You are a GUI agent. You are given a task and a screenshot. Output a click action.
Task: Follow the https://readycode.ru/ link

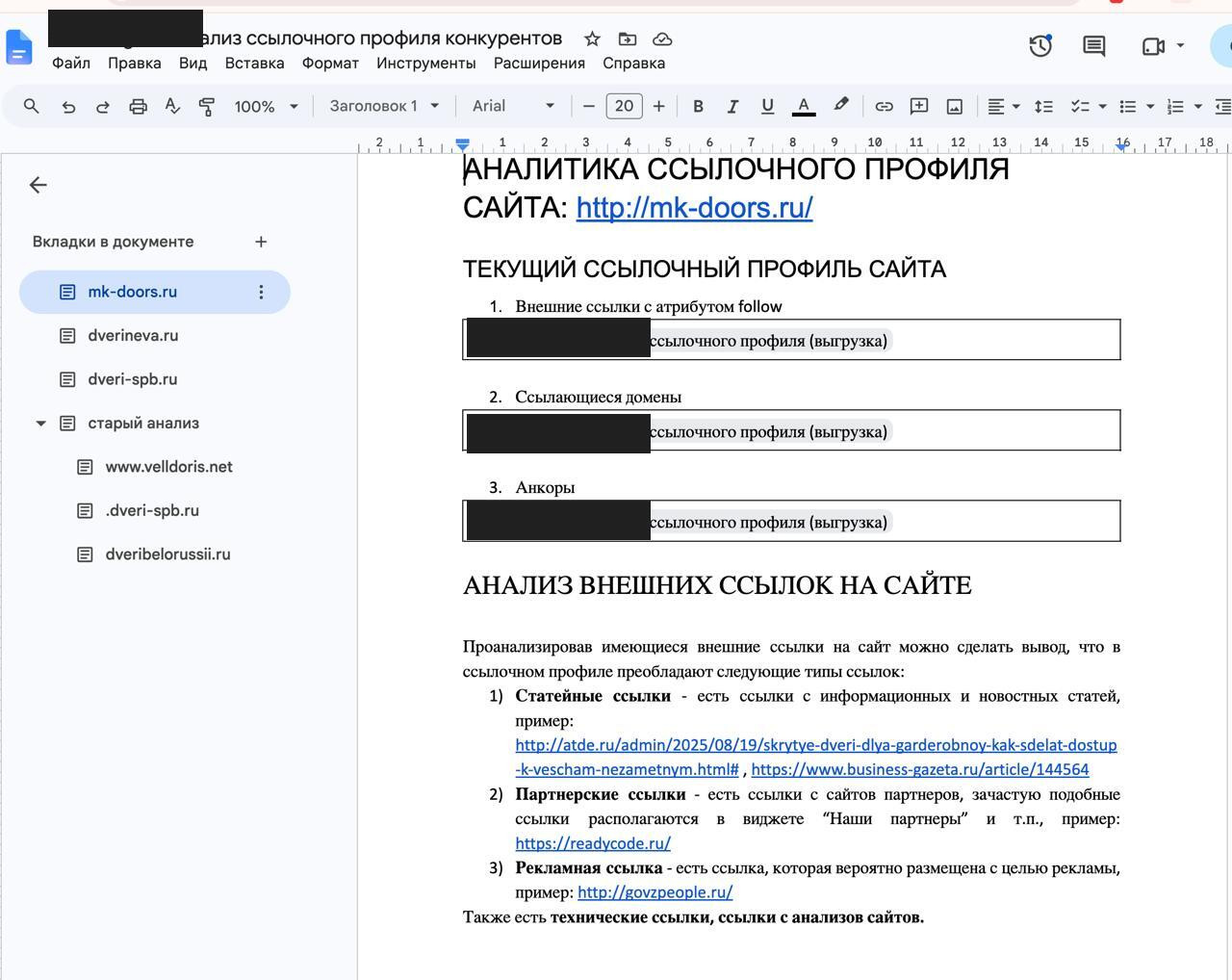593,843
